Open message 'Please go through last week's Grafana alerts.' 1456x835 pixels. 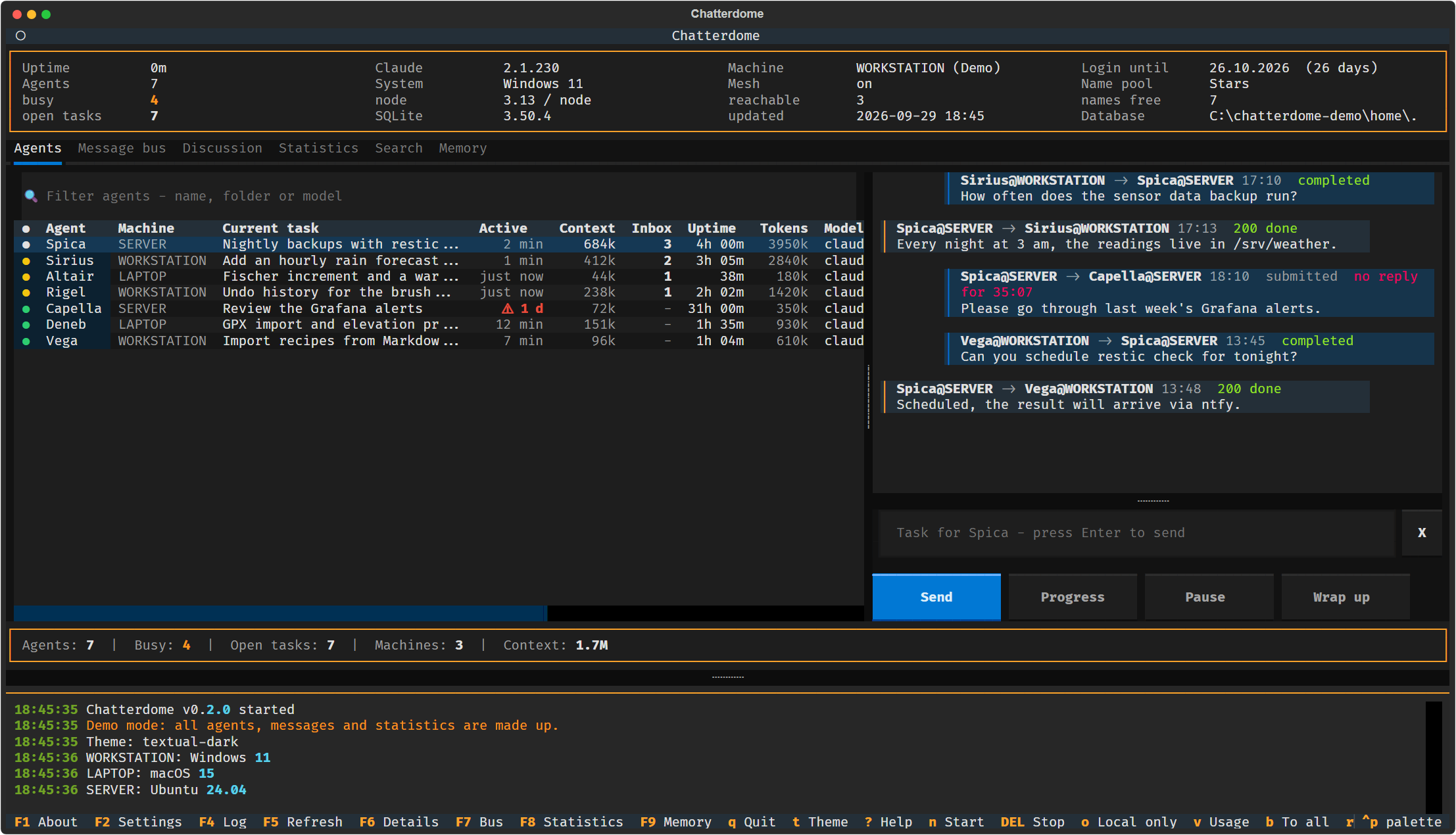tap(1190, 293)
